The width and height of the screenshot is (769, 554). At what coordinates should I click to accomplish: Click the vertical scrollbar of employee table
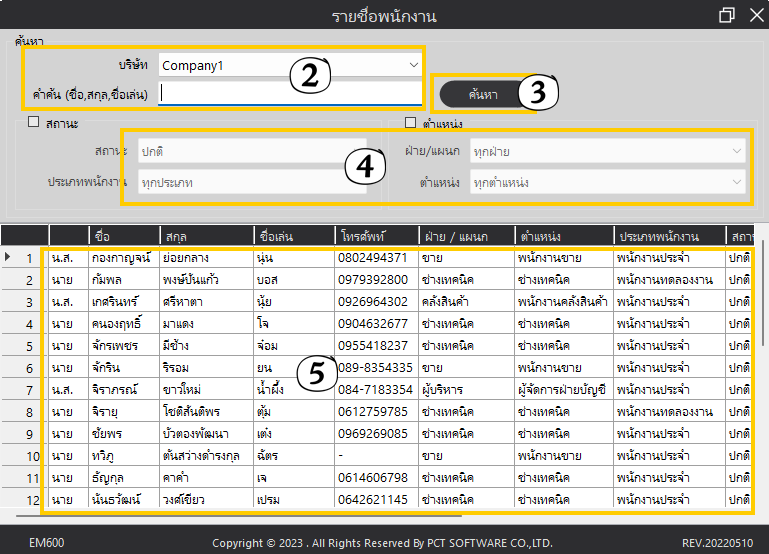(x=764, y=300)
